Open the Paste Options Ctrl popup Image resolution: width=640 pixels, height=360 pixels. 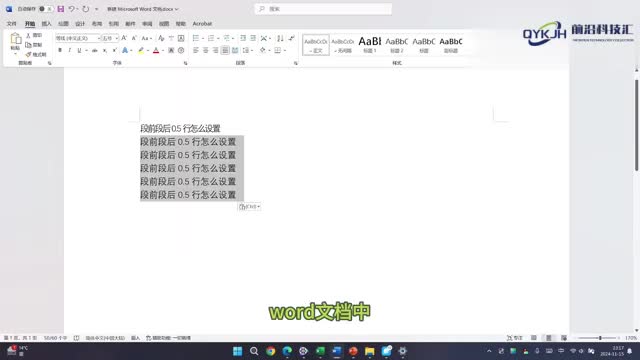tap(249, 207)
